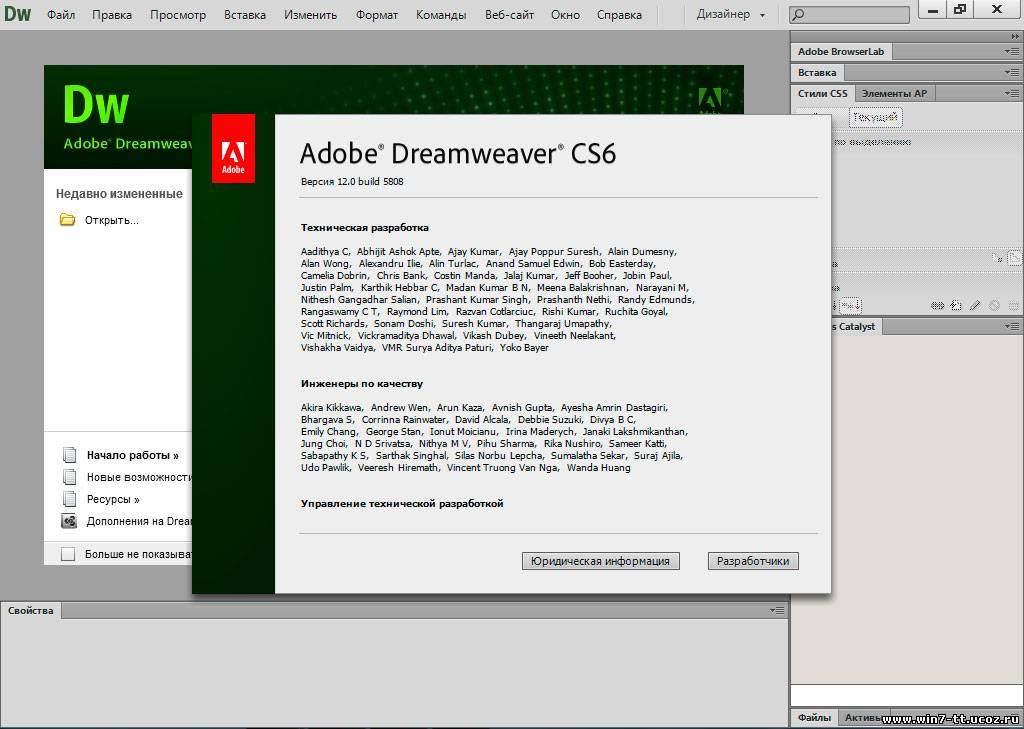This screenshot has height=729, width=1024.
Task: Click the rule info icon left of the cascade icon
Action: (x=997, y=259)
